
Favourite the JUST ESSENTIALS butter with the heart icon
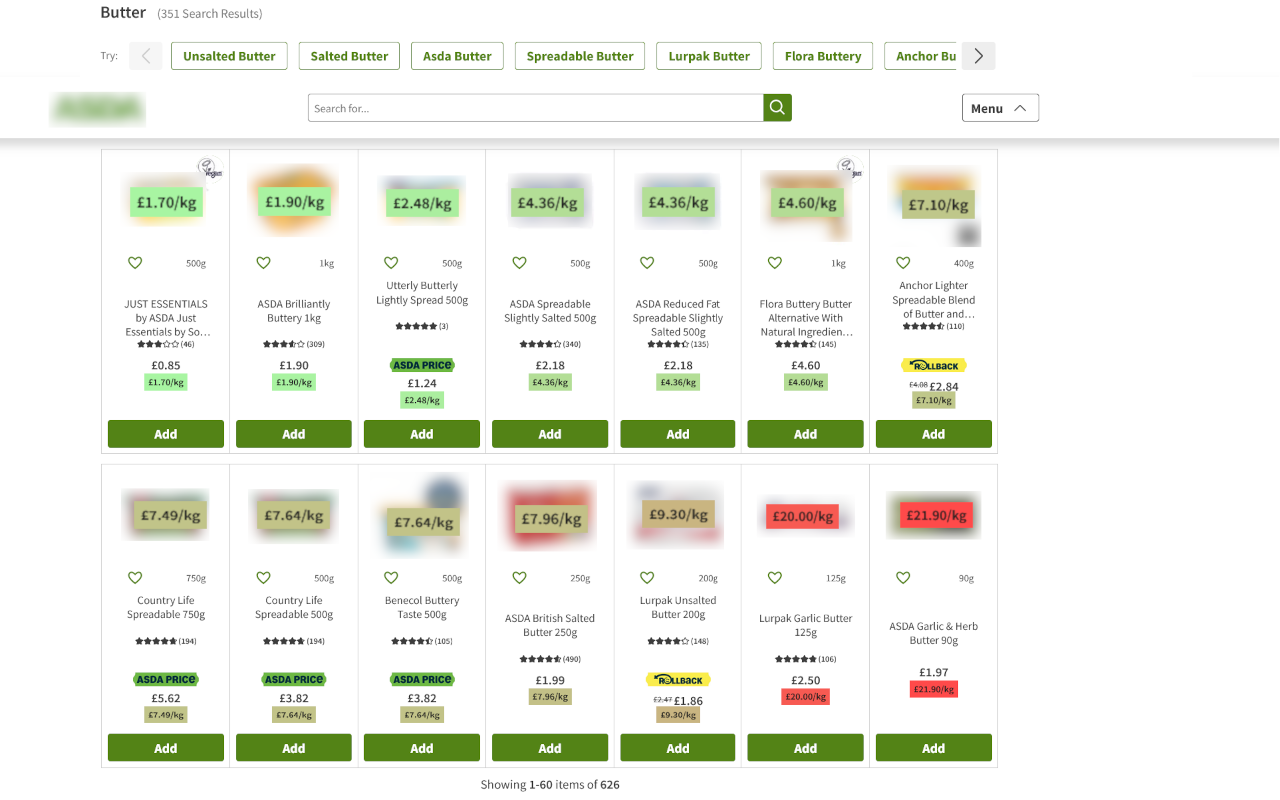tap(135, 262)
